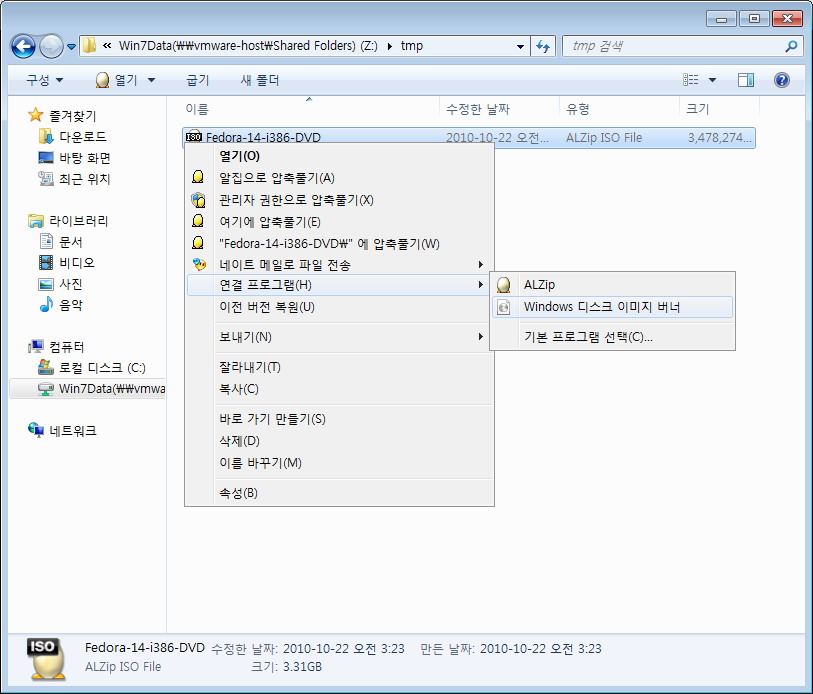Image resolution: width=813 pixels, height=694 pixels.
Task: Choose 이전 버전 복원(U)
Action: coord(339,307)
